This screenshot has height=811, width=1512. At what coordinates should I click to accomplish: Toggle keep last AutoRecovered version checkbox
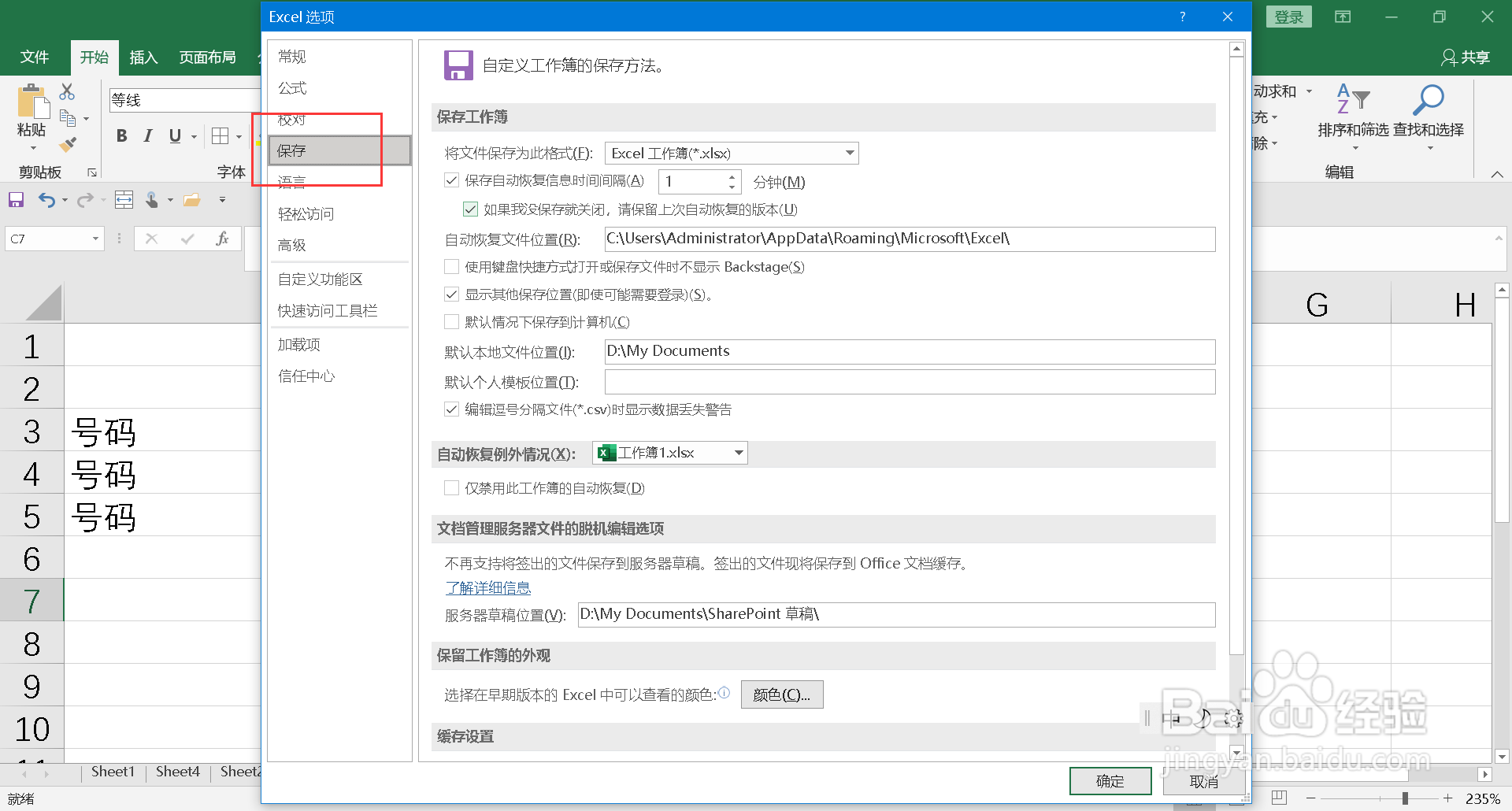[x=471, y=209]
